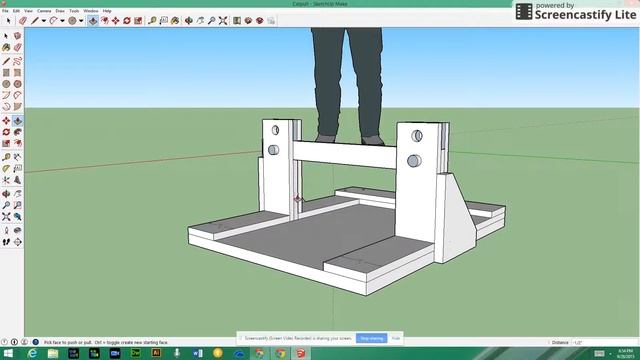
Task: Select the Move tool in the top toolbar
Action: [x=116, y=20]
